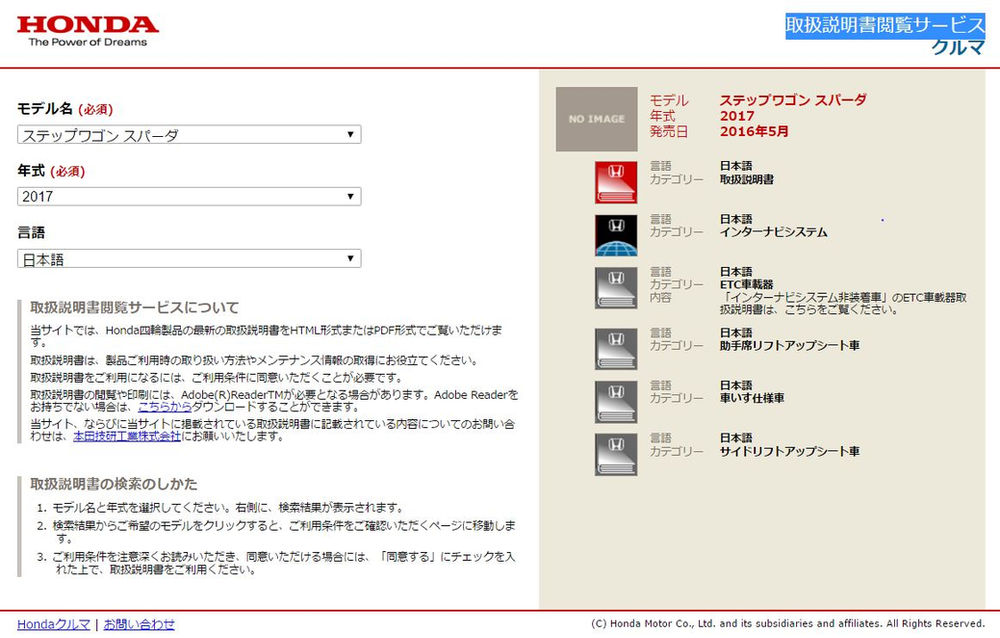Click the Honda Motor Co. copyright notice
Image resolution: width=1000 pixels, height=638 pixels.
point(788,623)
